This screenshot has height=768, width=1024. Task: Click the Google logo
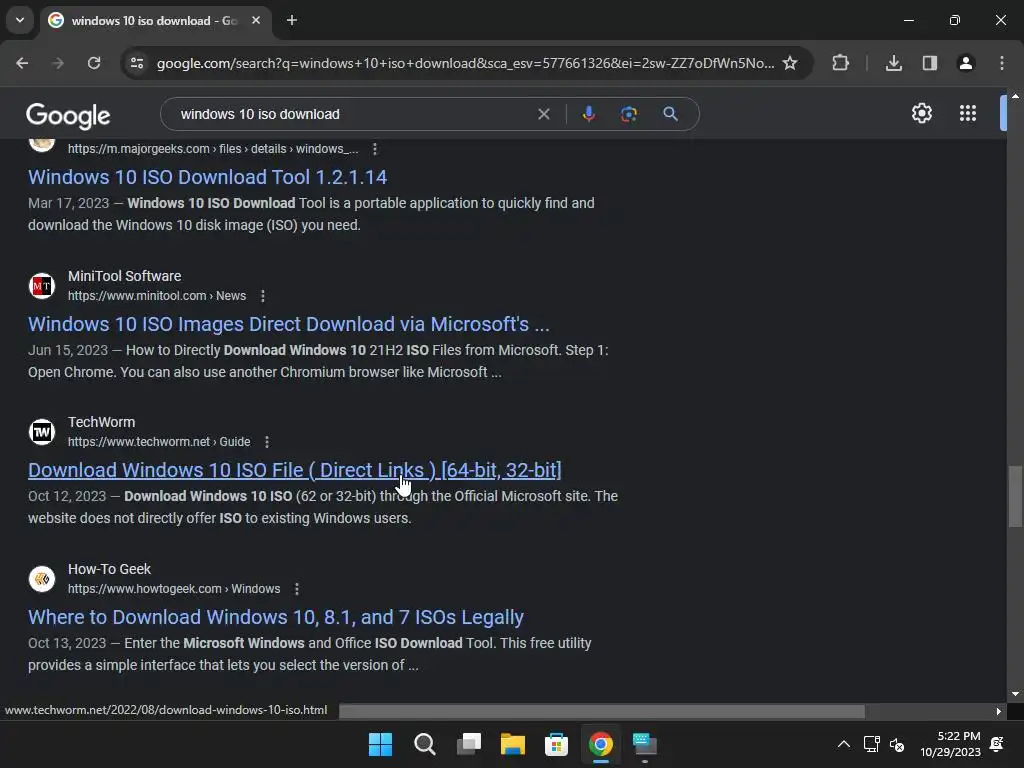68,116
